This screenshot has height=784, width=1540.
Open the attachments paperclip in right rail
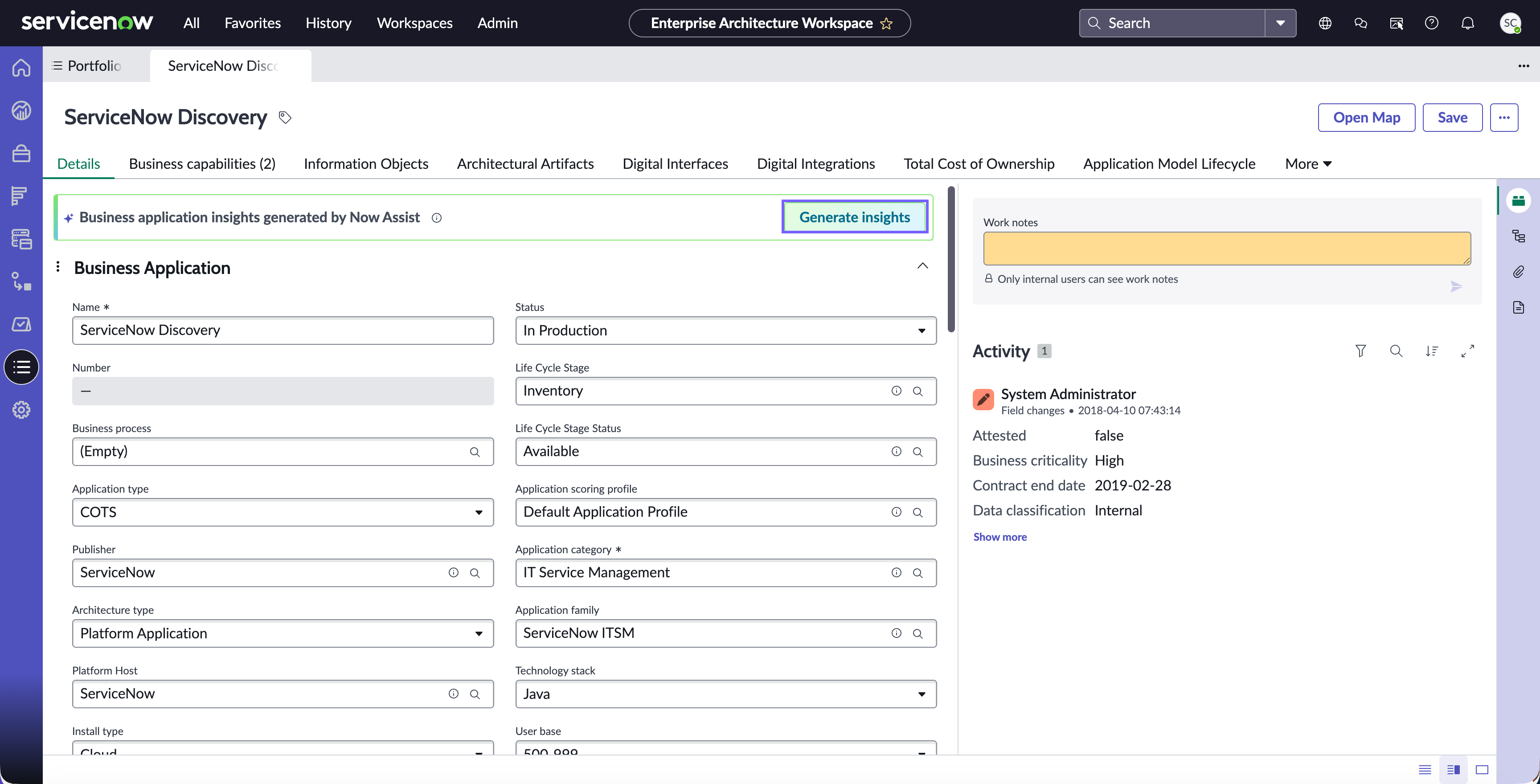[1519, 272]
